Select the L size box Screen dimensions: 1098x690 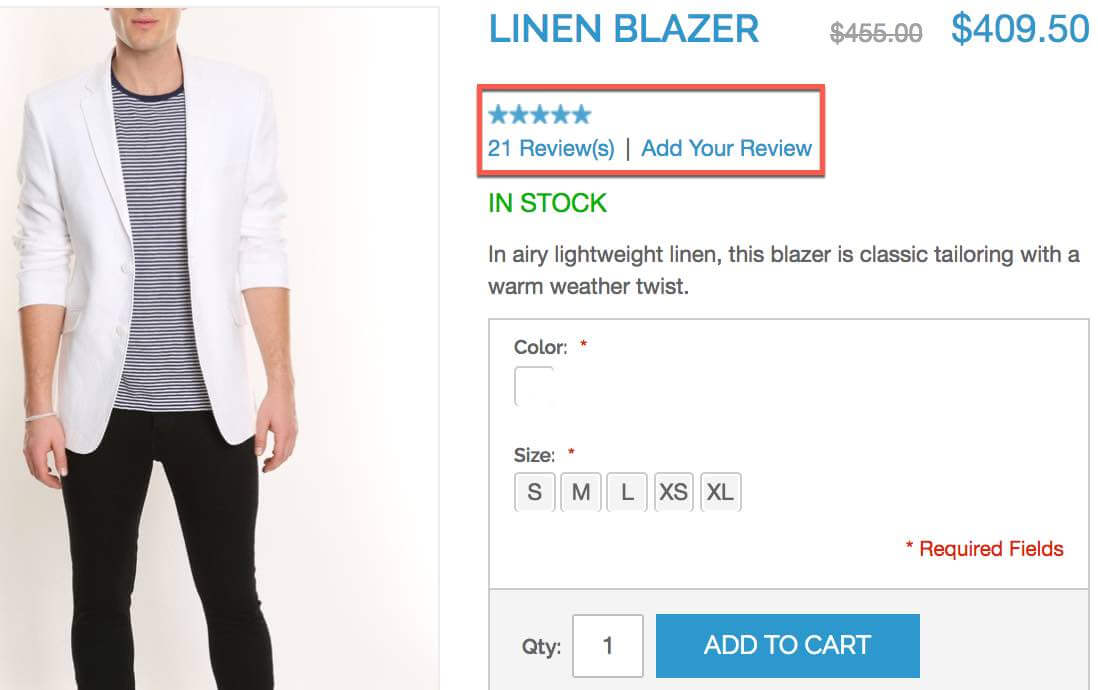pos(627,493)
